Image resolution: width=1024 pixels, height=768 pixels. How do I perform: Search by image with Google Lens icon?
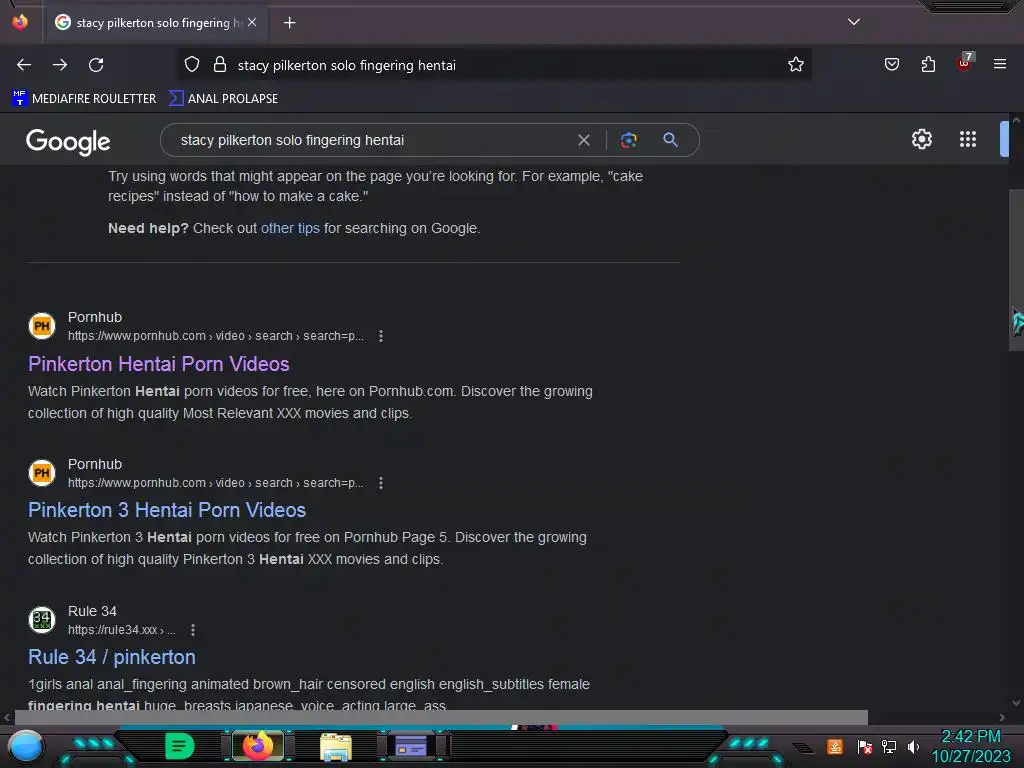[628, 140]
